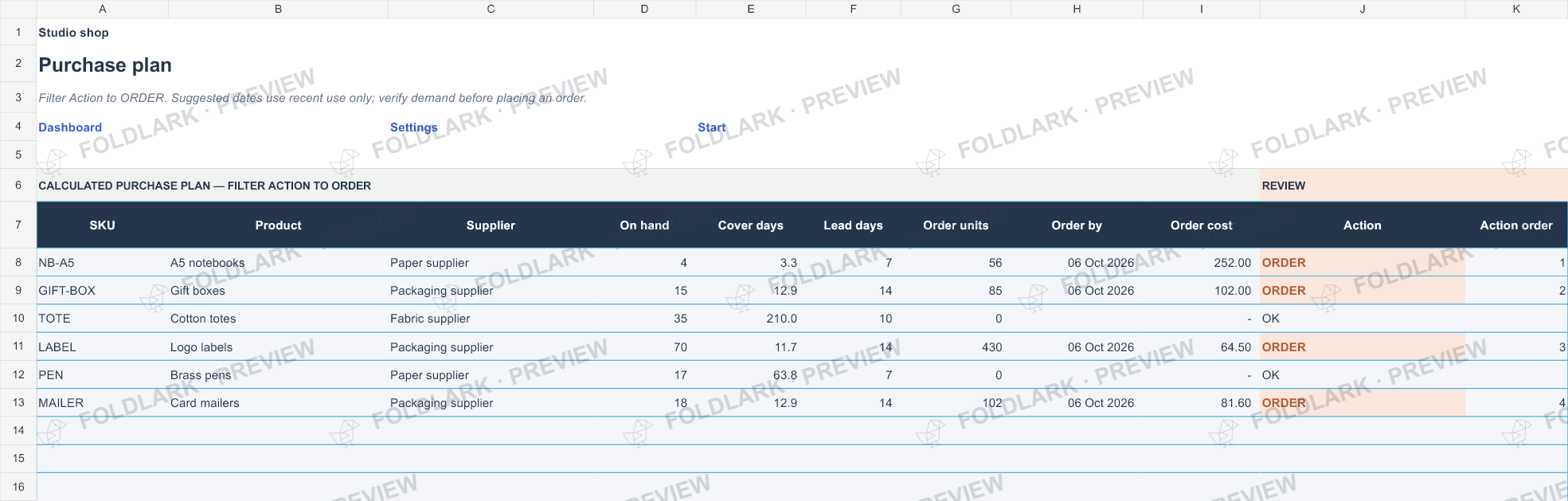The width and height of the screenshot is (1568, 501).
Task: Select the 'Order units' header cell
Action: (956, 225)
